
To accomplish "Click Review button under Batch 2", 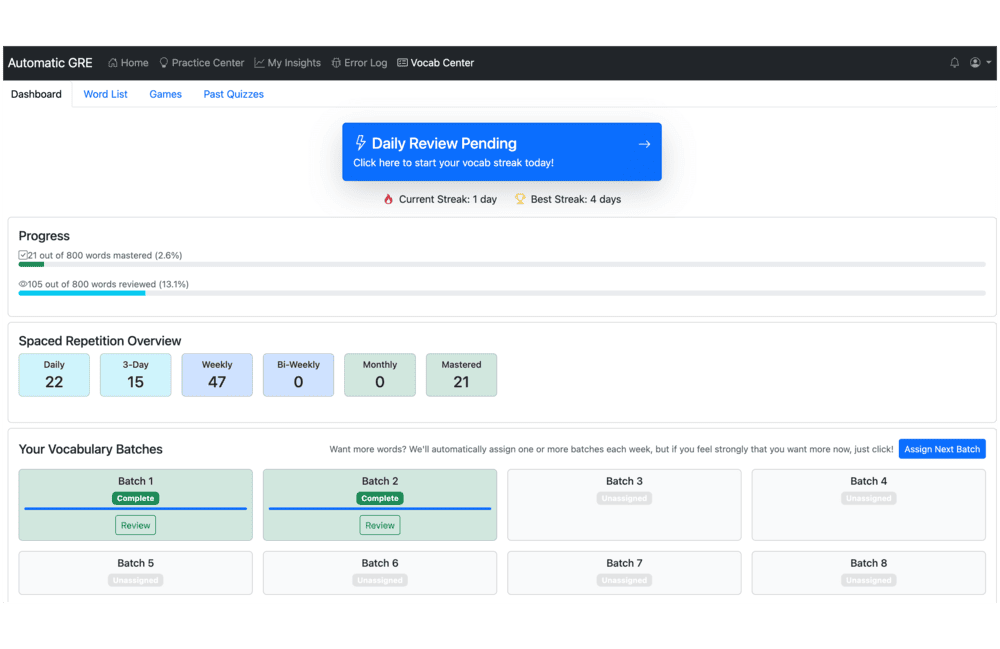I will 380,525.
